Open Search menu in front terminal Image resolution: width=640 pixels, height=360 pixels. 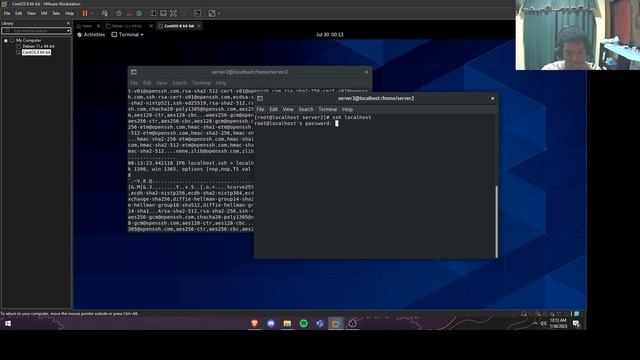pyautogui.click(x=306, y=109)
